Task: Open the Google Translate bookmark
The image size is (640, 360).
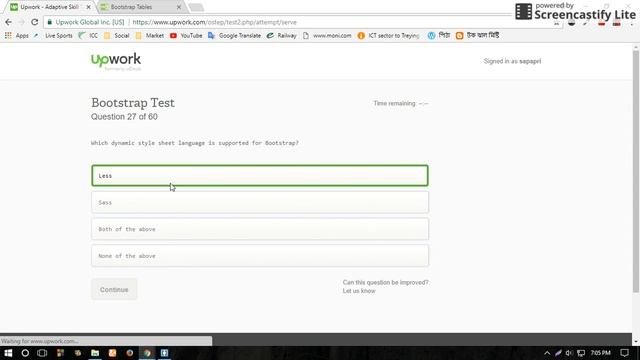Action: [x=234, y=36]
